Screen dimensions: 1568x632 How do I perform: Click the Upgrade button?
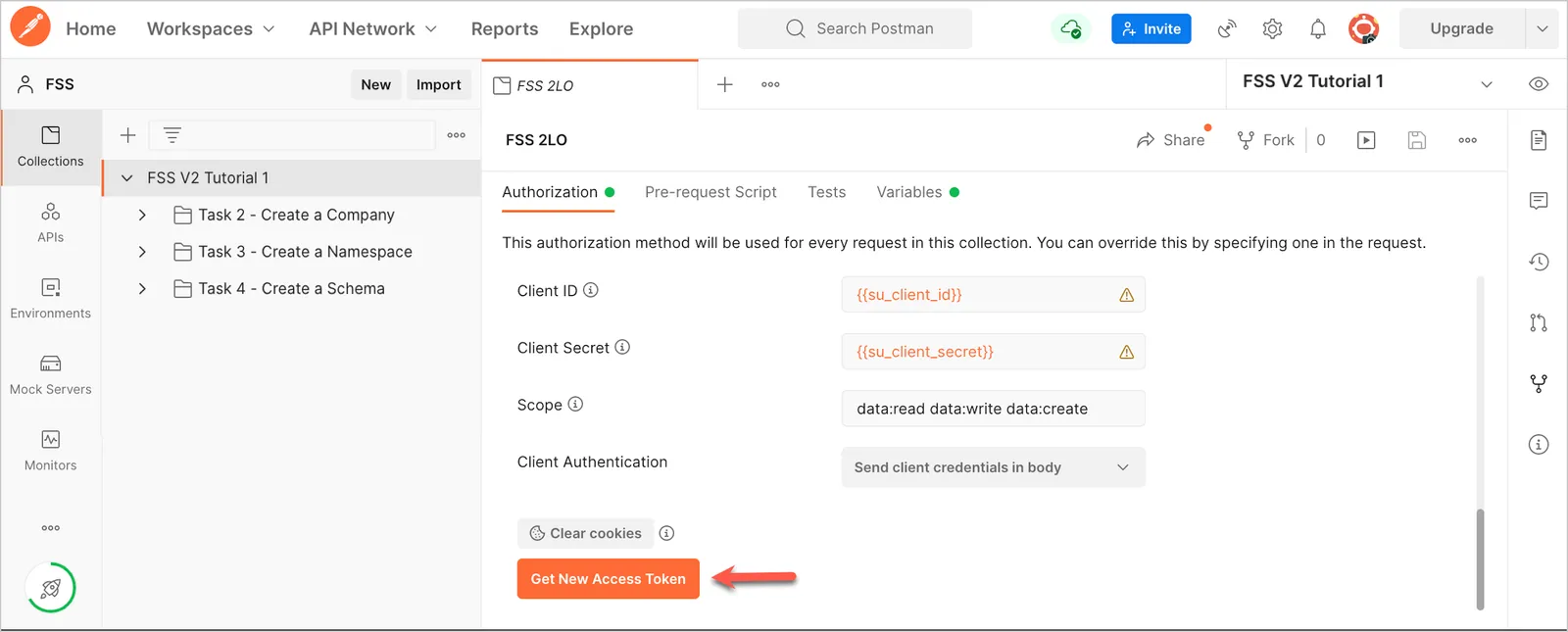click(x=1462, y=29)
